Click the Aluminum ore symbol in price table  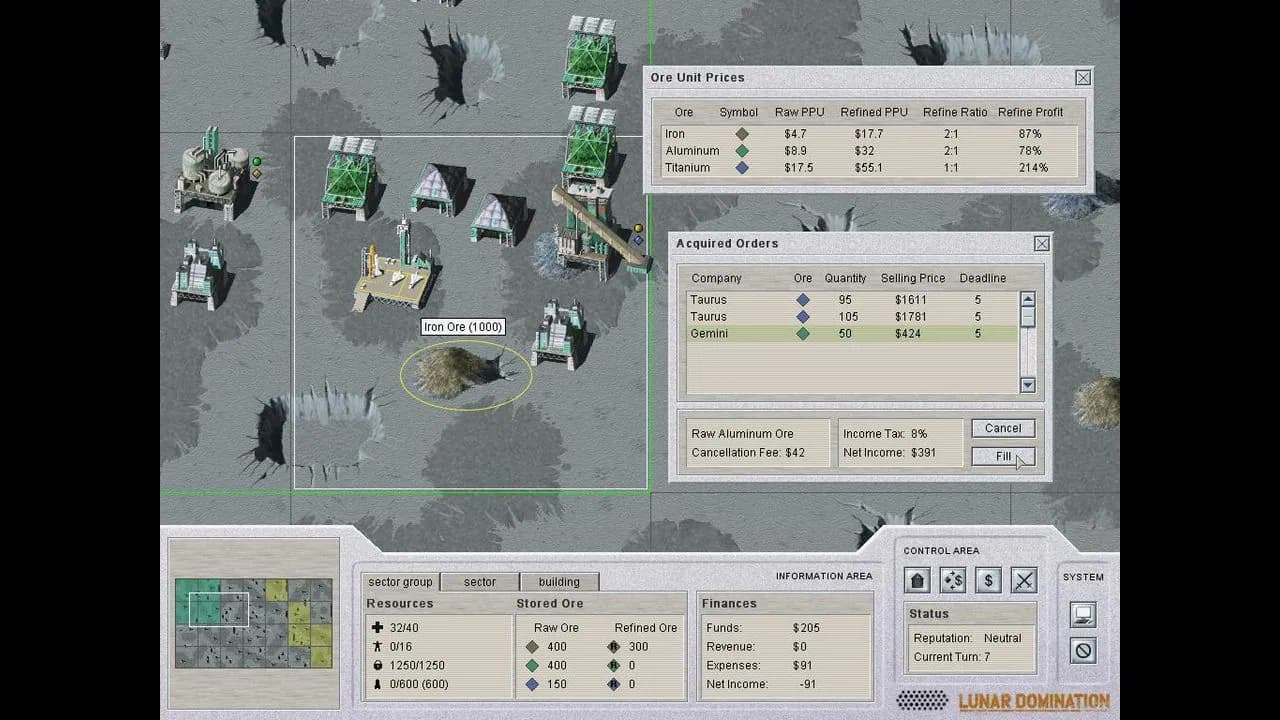tap(742, 151)
